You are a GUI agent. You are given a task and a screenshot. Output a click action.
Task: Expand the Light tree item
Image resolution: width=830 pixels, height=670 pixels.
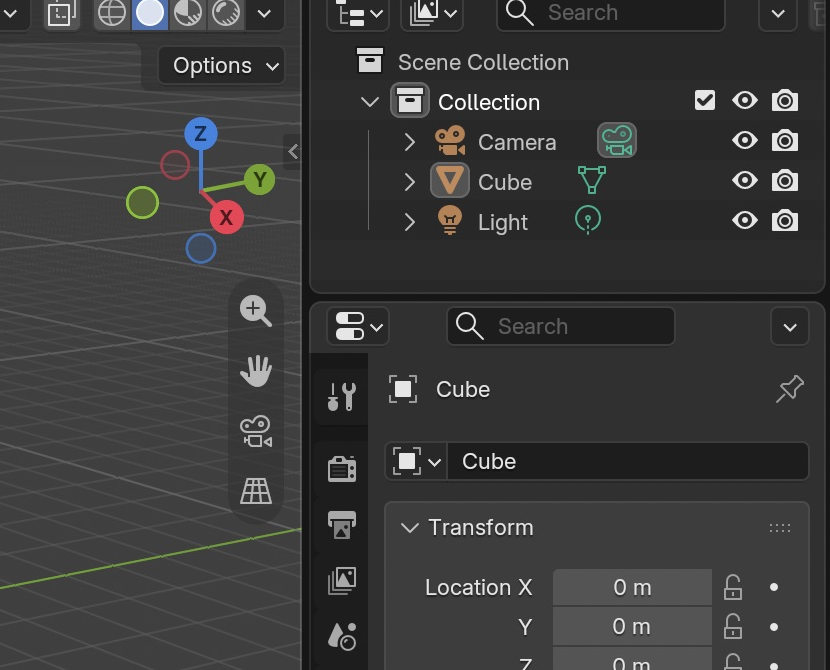(409, 222)
